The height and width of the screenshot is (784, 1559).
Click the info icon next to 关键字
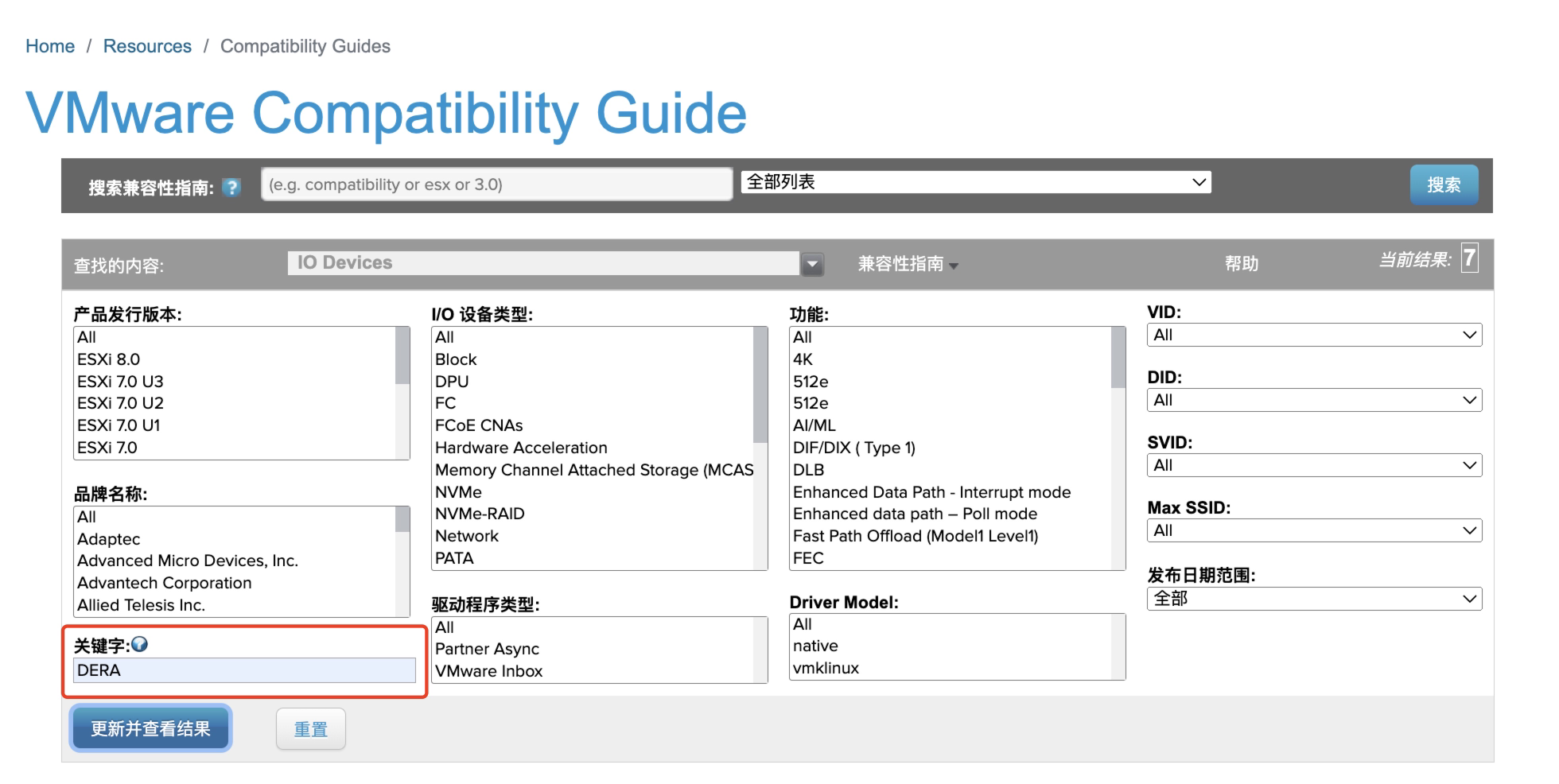click(140, 645)
